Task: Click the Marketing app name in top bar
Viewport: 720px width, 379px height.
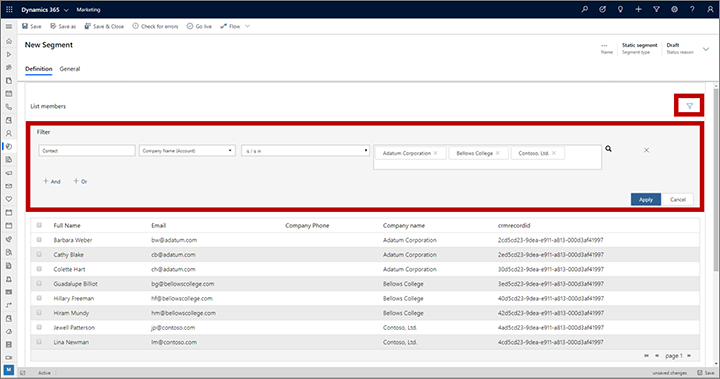Action: (x=88, y=10)
